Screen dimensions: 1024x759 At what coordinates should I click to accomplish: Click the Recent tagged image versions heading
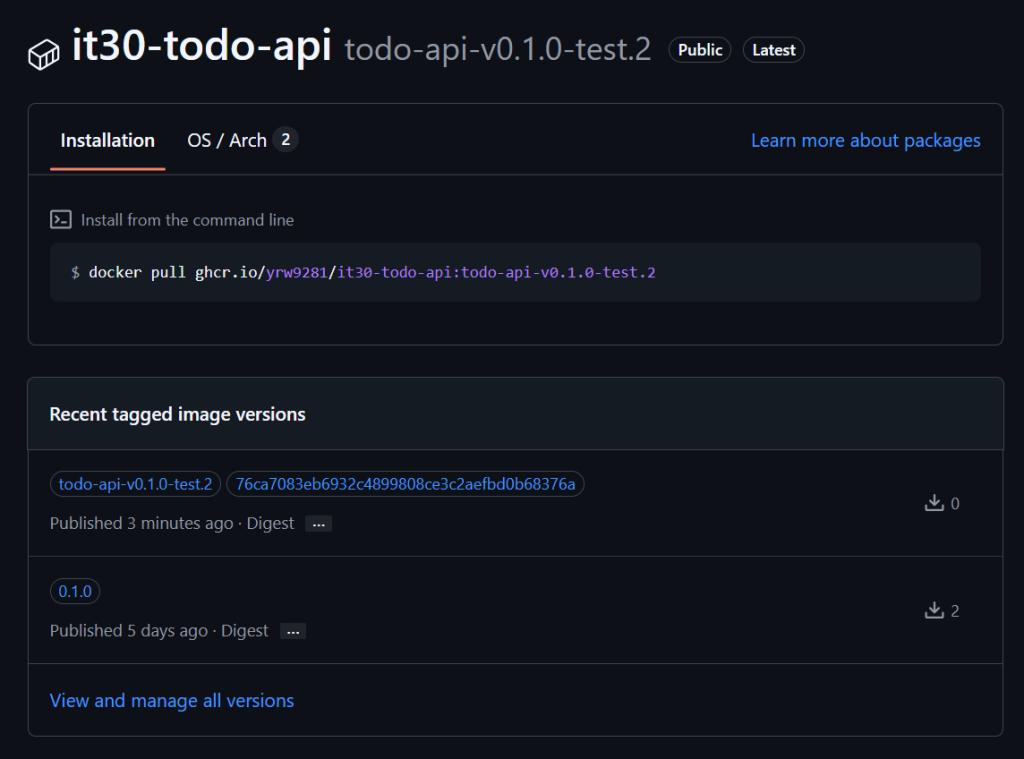coord(178,414)
